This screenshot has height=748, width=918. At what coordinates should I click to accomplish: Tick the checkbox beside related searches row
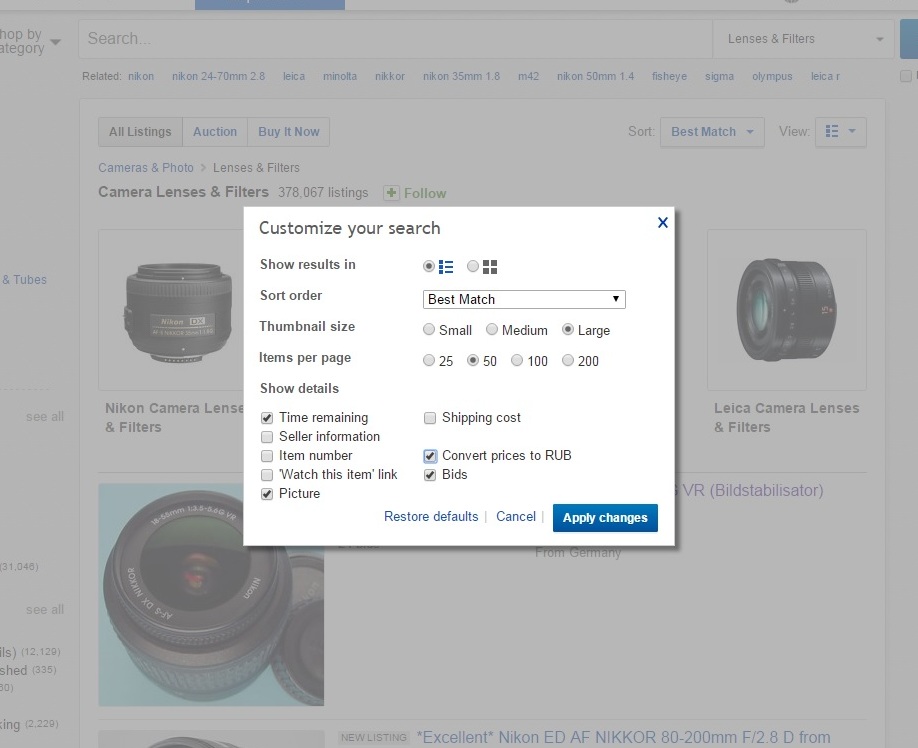tap(906, 76)
